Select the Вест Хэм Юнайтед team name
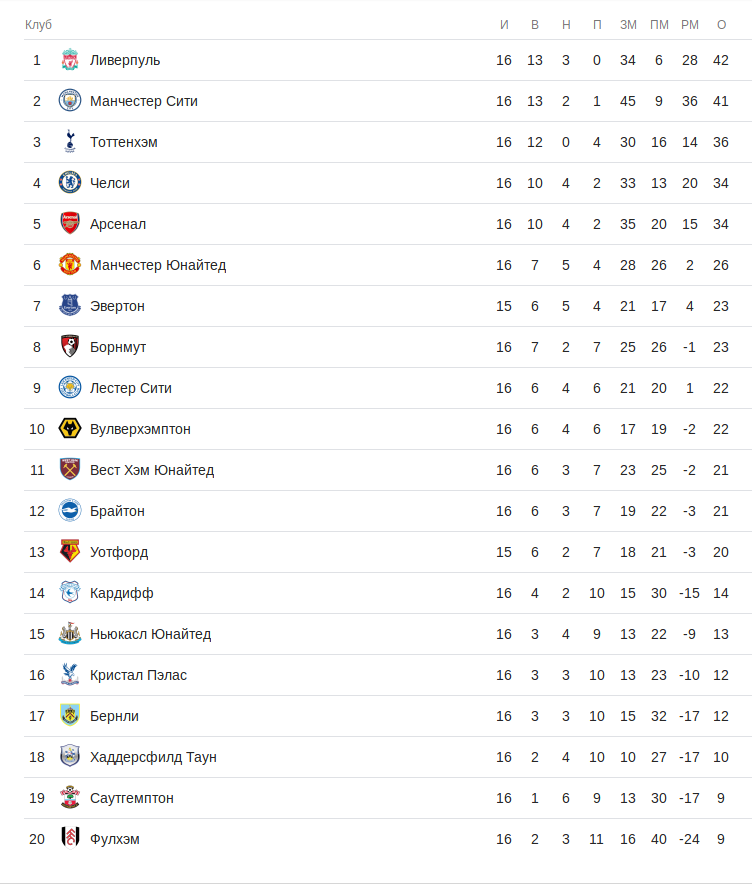The image size is (752, 884). point(152,470)
